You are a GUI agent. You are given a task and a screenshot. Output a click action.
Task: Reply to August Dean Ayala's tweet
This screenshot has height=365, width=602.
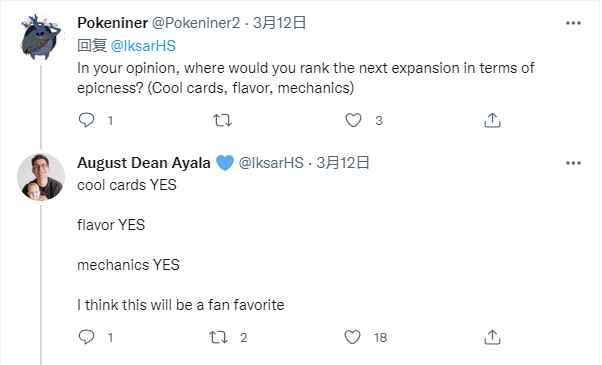(86, 337)
